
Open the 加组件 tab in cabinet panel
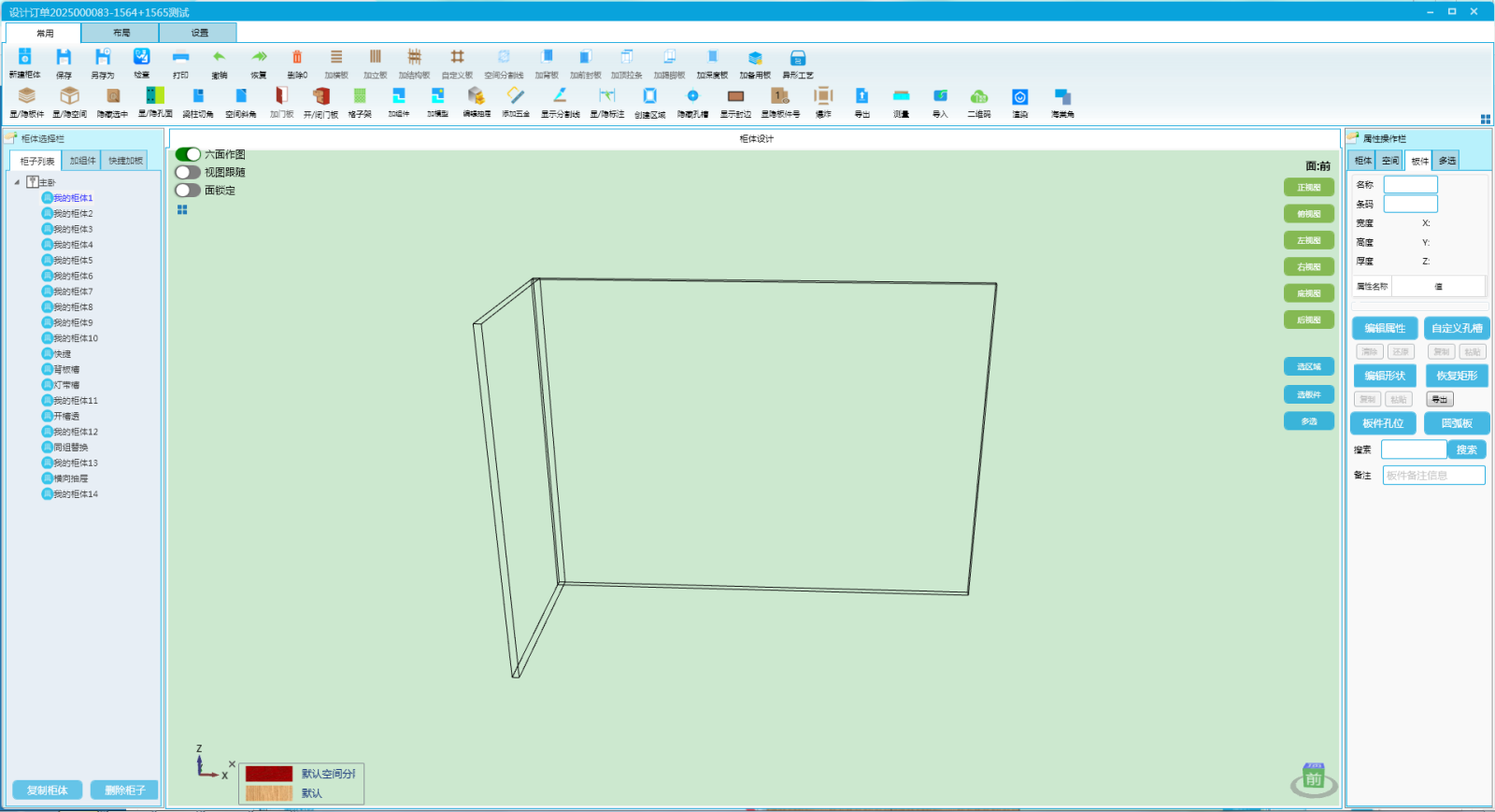tap(82, 161)
